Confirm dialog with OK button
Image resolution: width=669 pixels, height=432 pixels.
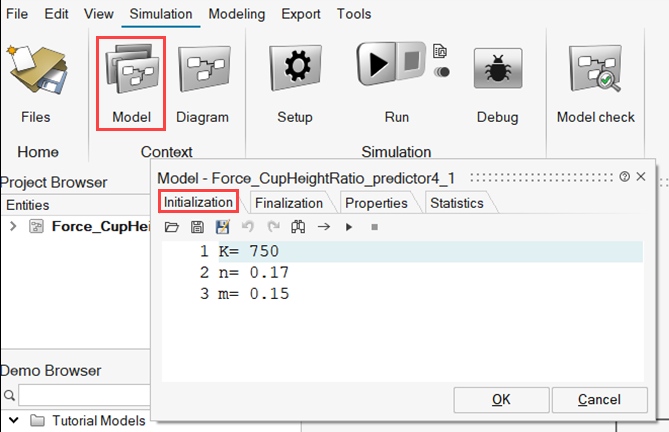(x=501, y=400)
